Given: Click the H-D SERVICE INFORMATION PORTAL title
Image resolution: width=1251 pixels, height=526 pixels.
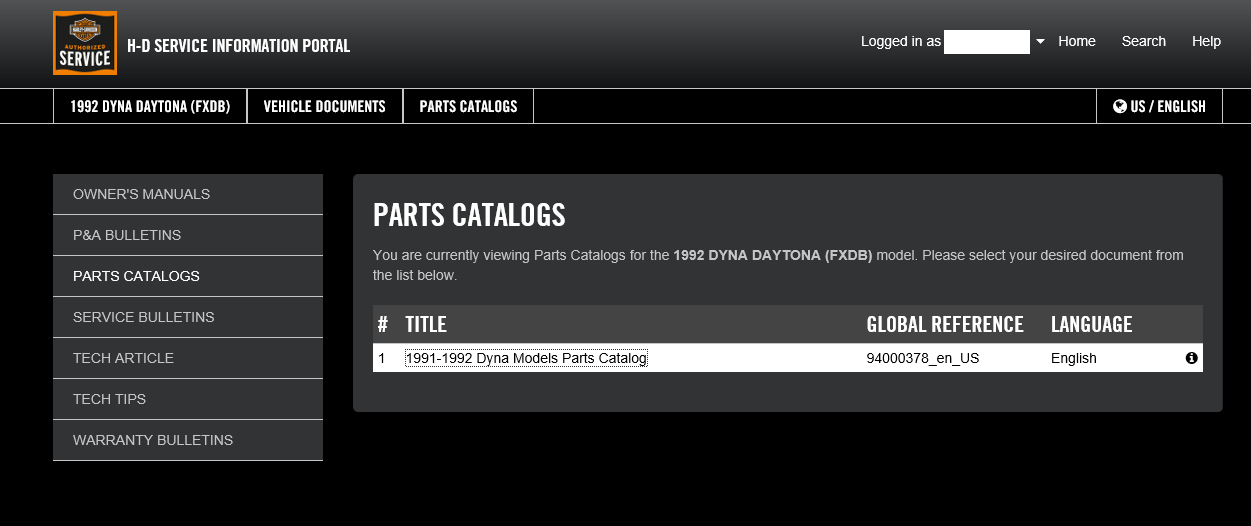Looking at the screenshot, I should pyautogui.click(x=238, y=46).
